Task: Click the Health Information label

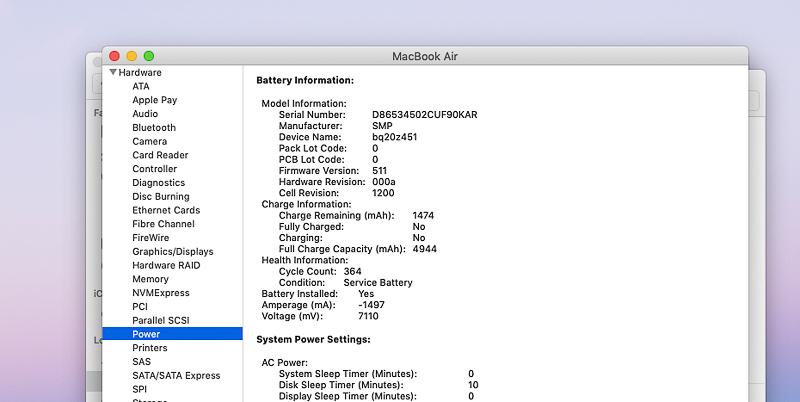Action: [x=305, y=261]
